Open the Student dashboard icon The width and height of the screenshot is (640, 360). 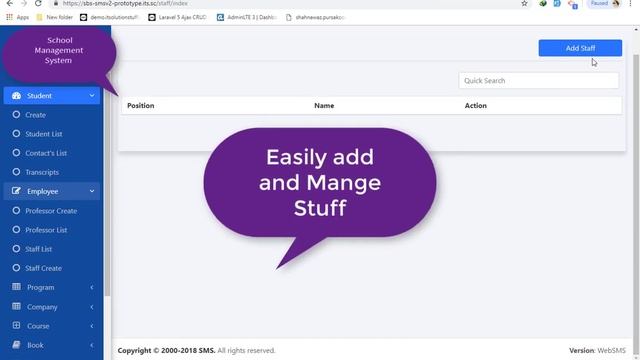(16, 96)
